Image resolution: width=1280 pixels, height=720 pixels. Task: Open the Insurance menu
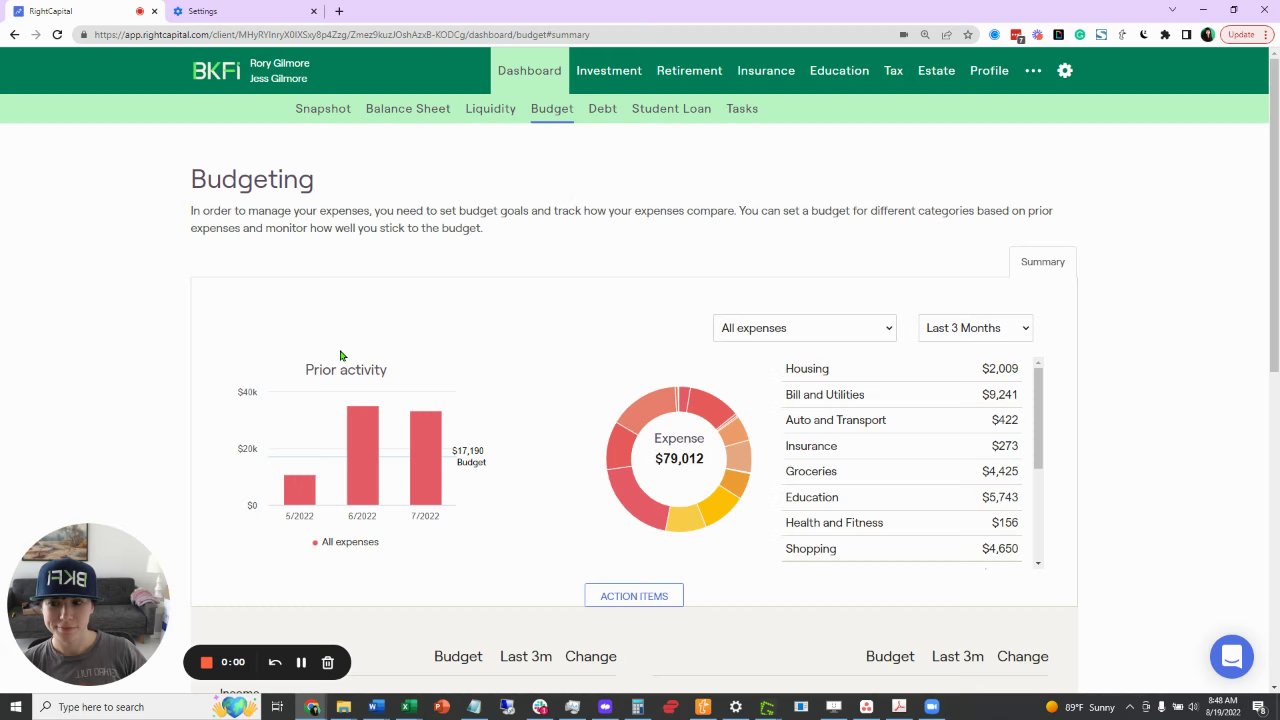(766, 71)
